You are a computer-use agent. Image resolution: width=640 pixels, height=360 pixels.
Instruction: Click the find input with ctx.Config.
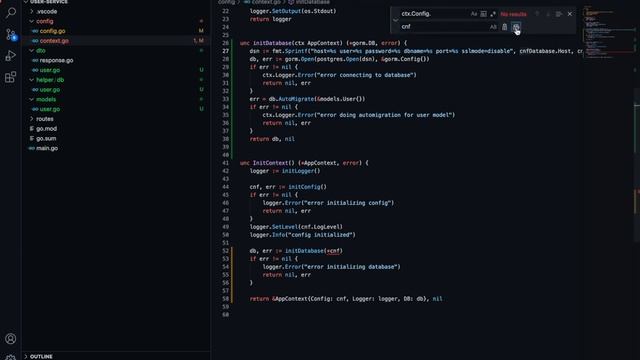pos(434,14)
